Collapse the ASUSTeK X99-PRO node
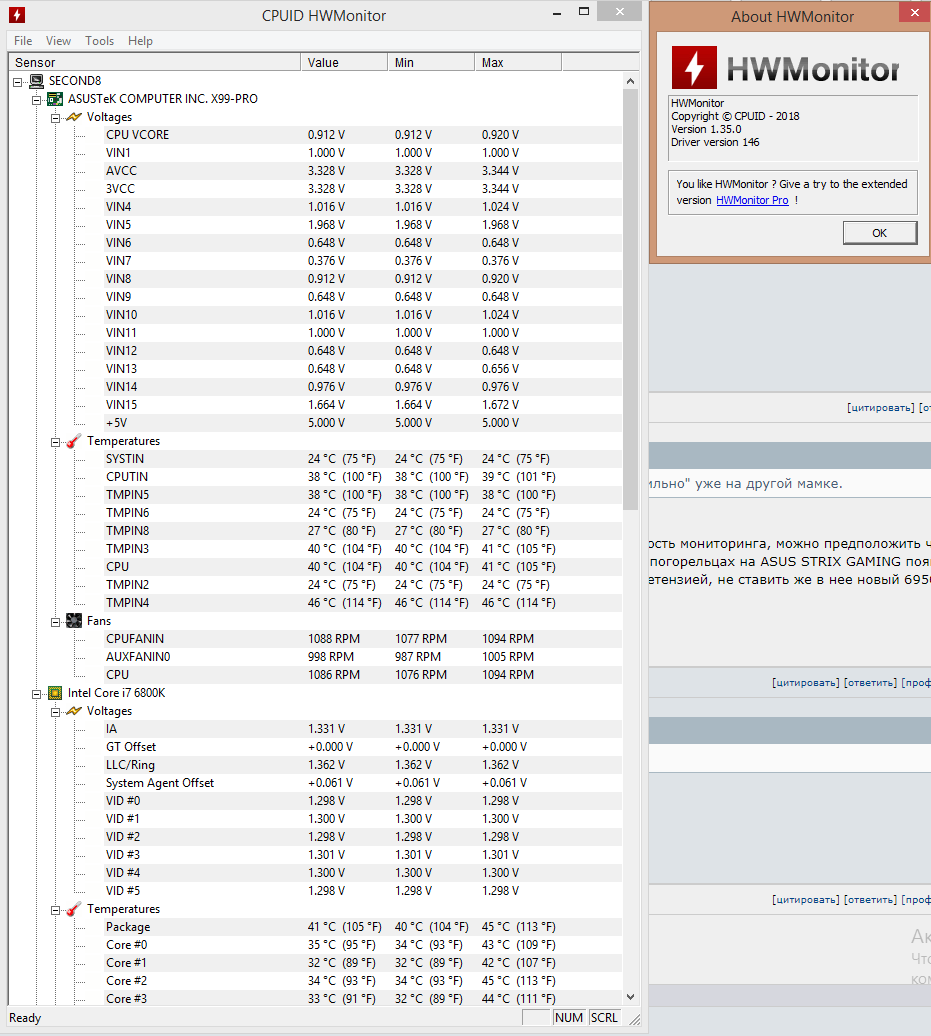The image size is (931, 1036). [36, 100]
